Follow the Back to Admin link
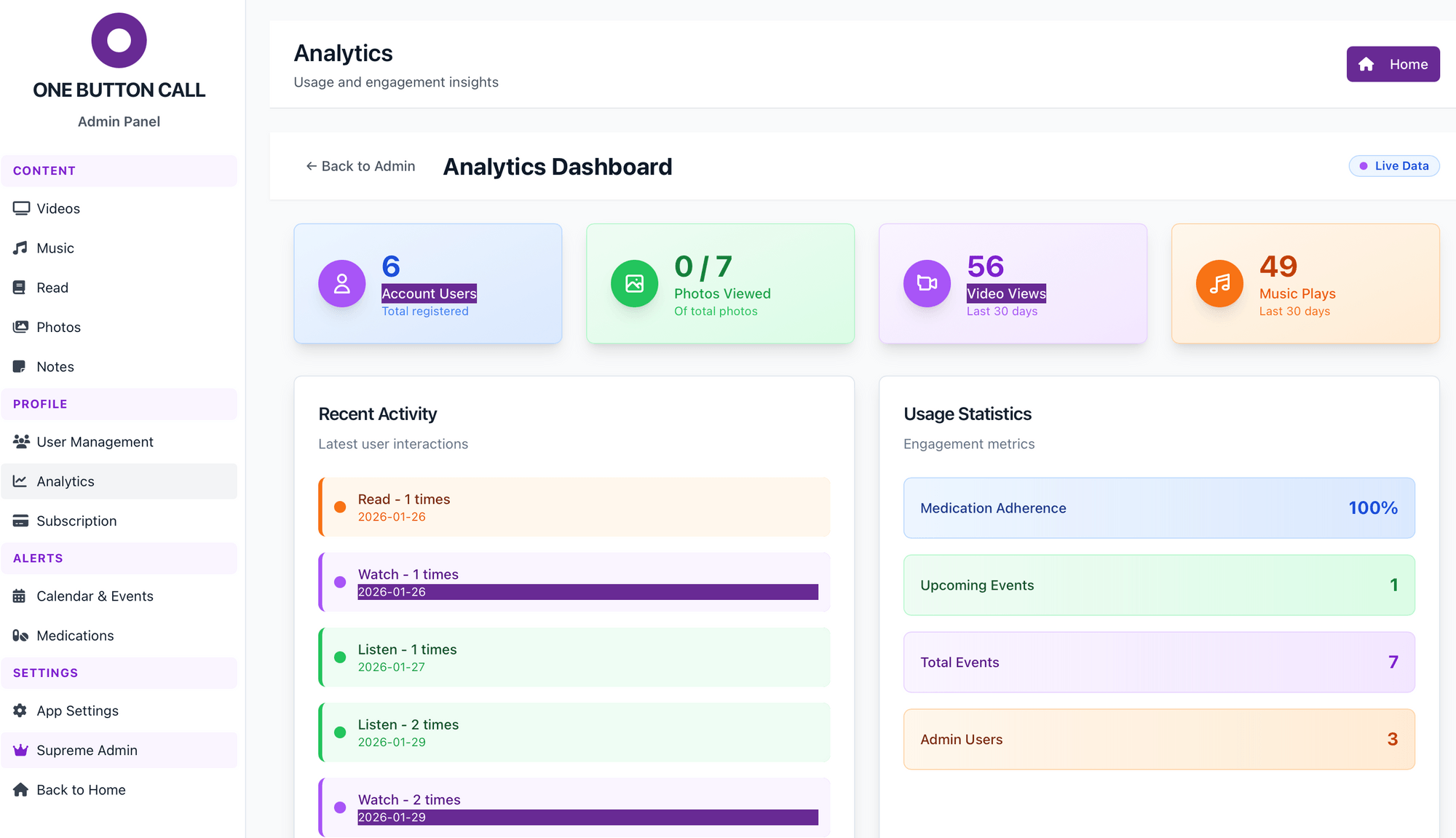Image resolution: width=1456 pixels, height=838 pixels. pyautogui.click(x=360, y=166)
